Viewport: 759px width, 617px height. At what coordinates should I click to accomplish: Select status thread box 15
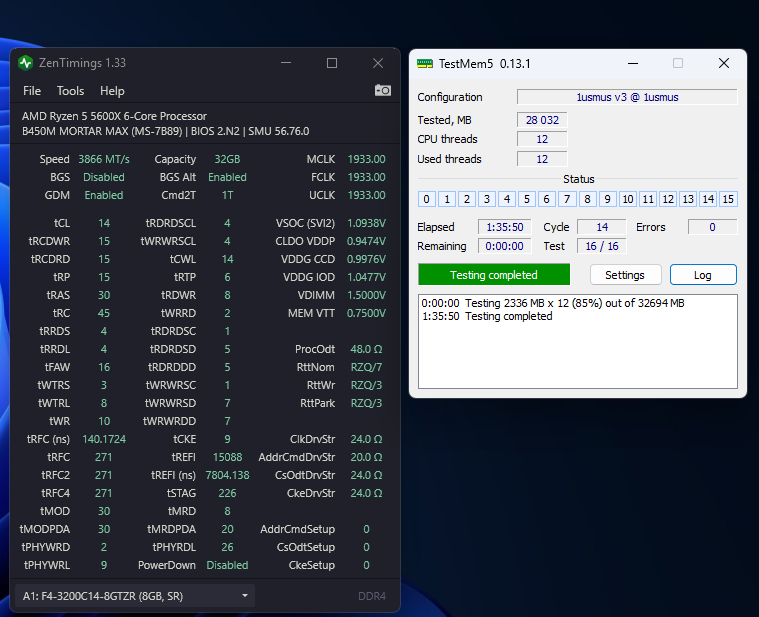728,199
